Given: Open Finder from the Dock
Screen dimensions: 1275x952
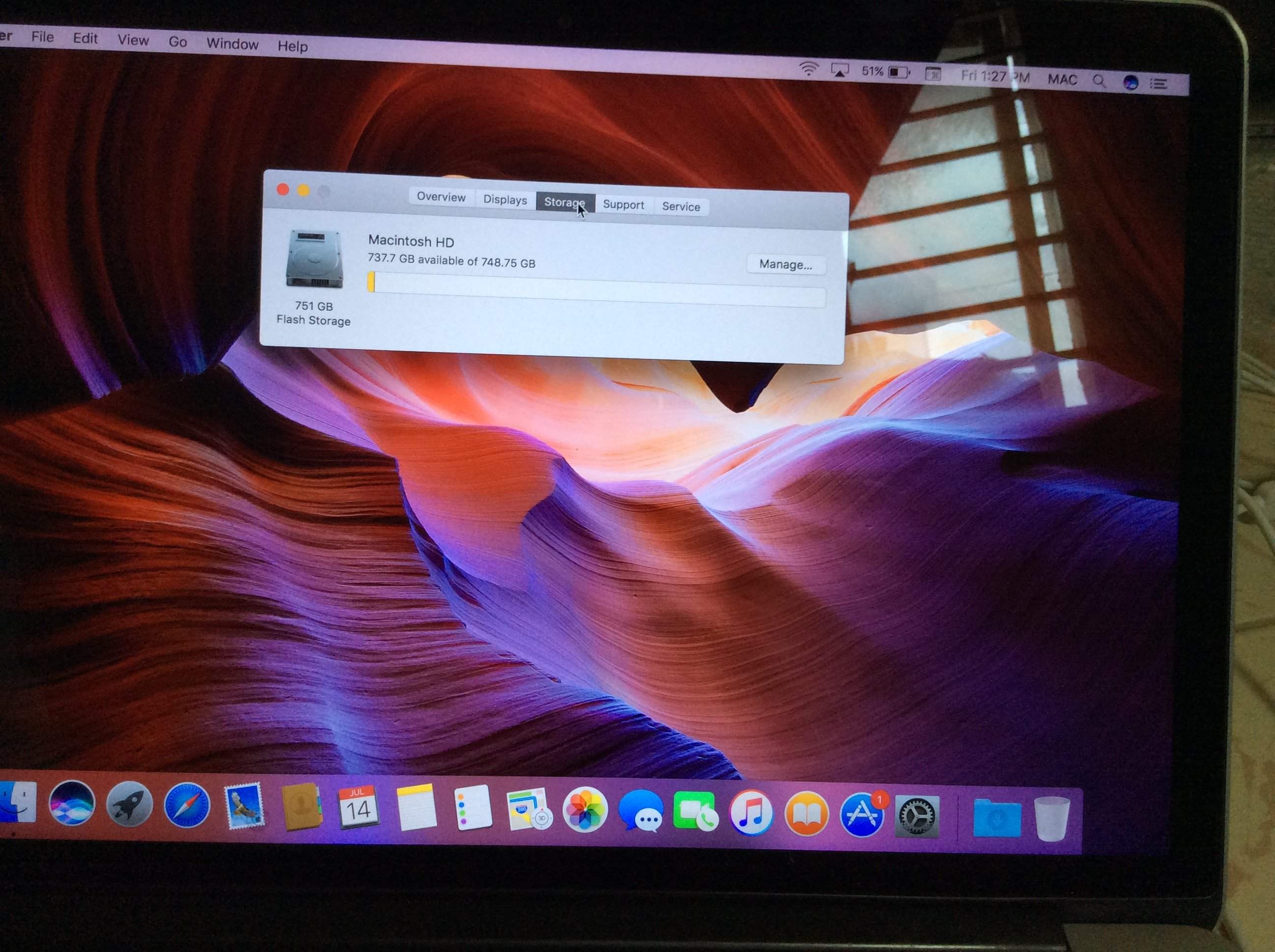Looking at the screenshot, I should 16,802.
